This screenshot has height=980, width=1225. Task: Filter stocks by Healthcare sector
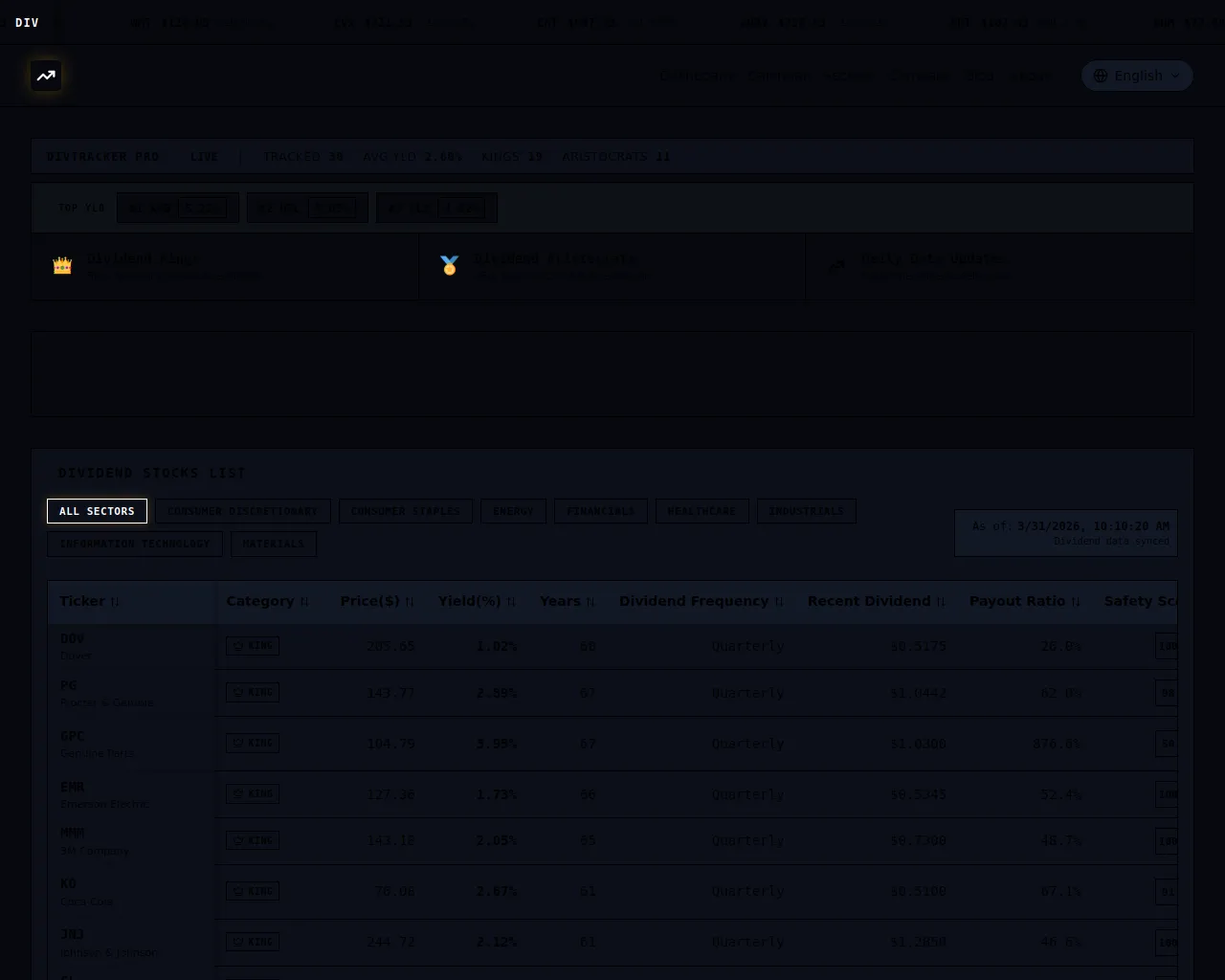coord(702,511)
